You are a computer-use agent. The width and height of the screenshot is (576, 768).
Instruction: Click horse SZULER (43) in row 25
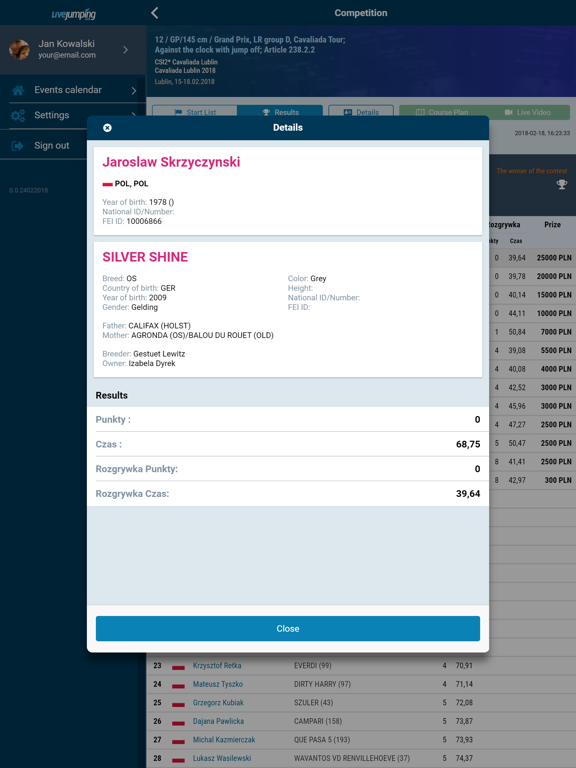click(x=313, y=703)
